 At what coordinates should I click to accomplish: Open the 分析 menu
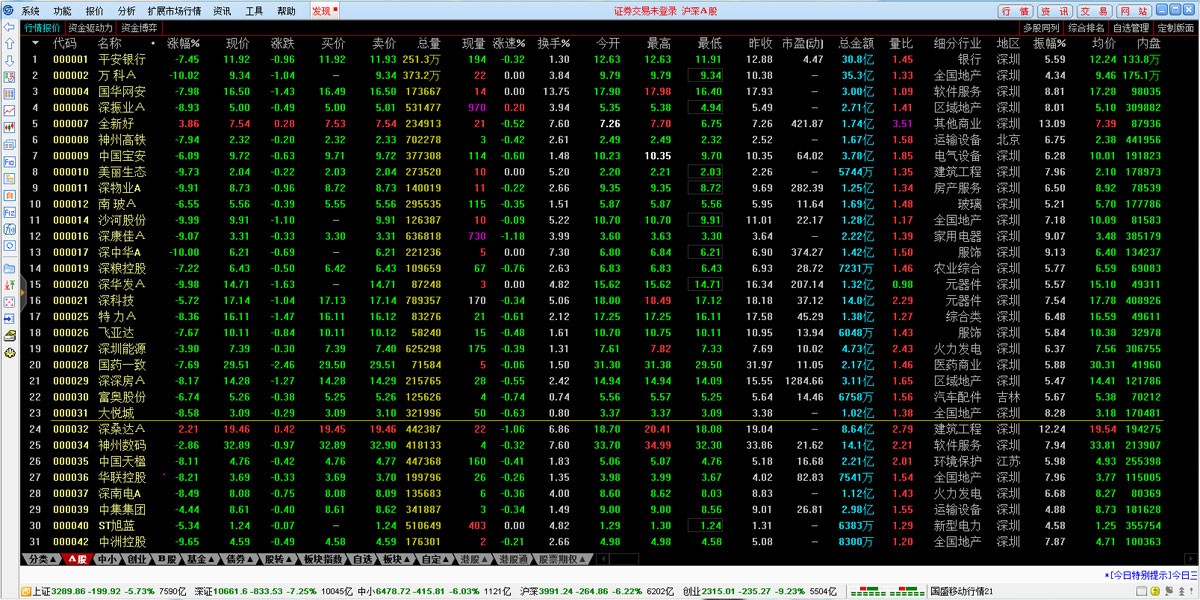point(126,11)
